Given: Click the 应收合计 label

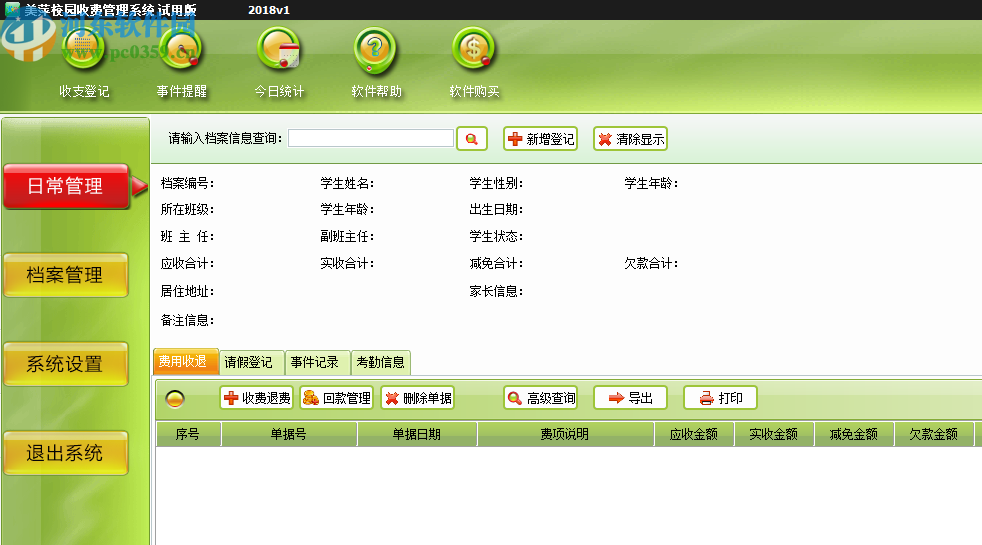Looking at the screenshot, I should coord(187,263).
